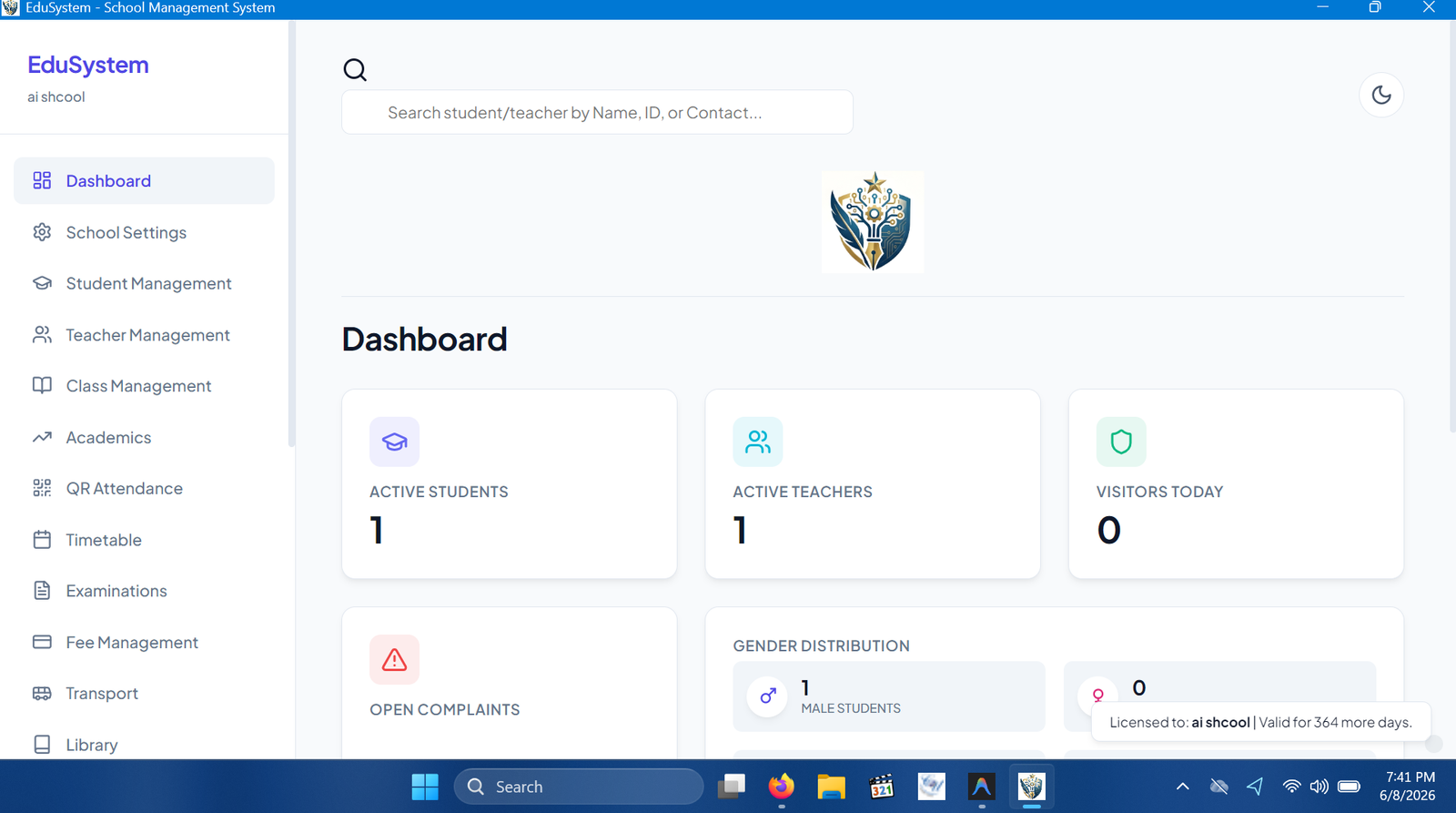Open the Wi-Fi network tray icon

(x=1291, y=787)
